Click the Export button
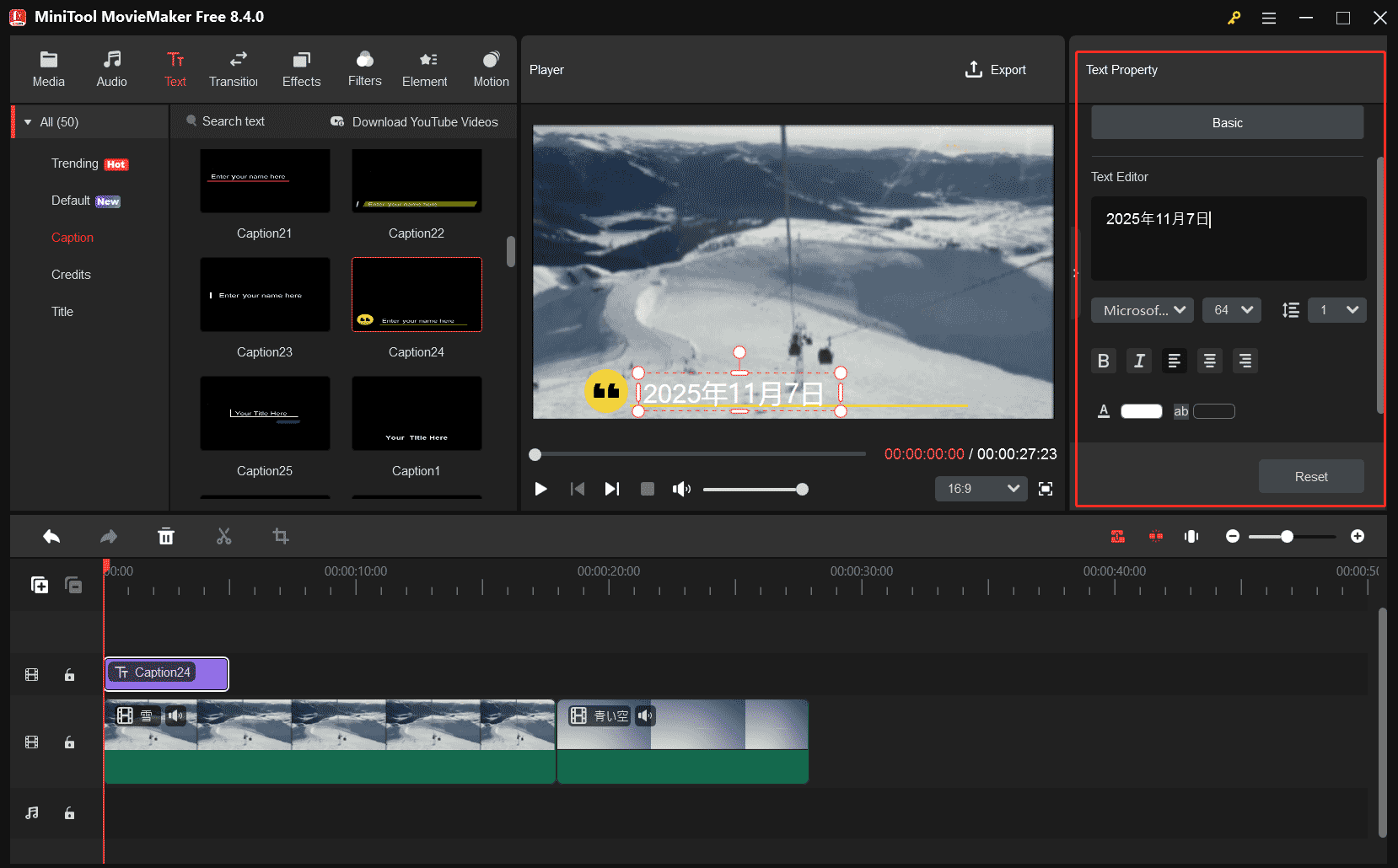 (995, 70)
